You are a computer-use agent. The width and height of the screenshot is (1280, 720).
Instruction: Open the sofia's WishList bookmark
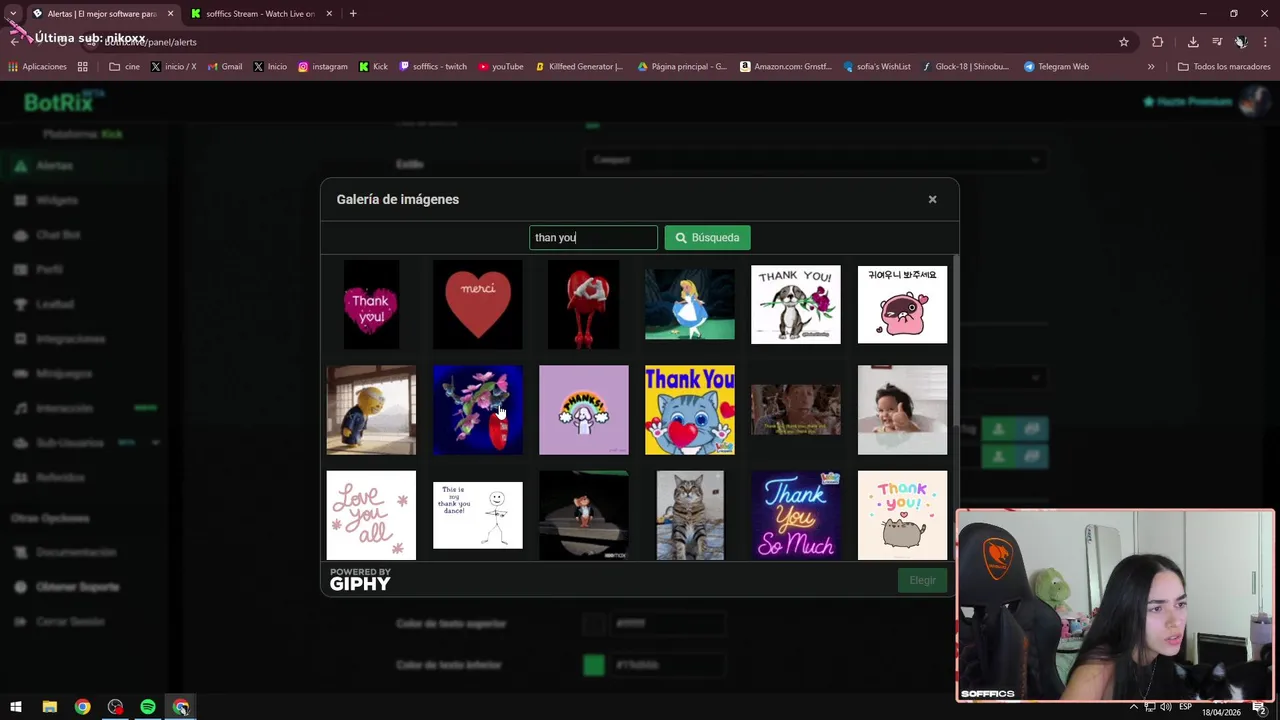877,67
